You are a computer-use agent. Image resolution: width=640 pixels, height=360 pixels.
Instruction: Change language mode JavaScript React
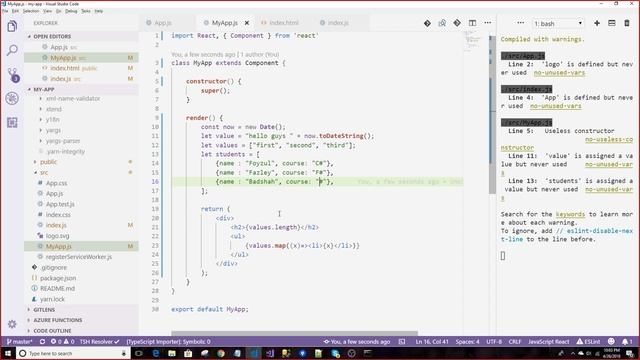coord(549,342)
